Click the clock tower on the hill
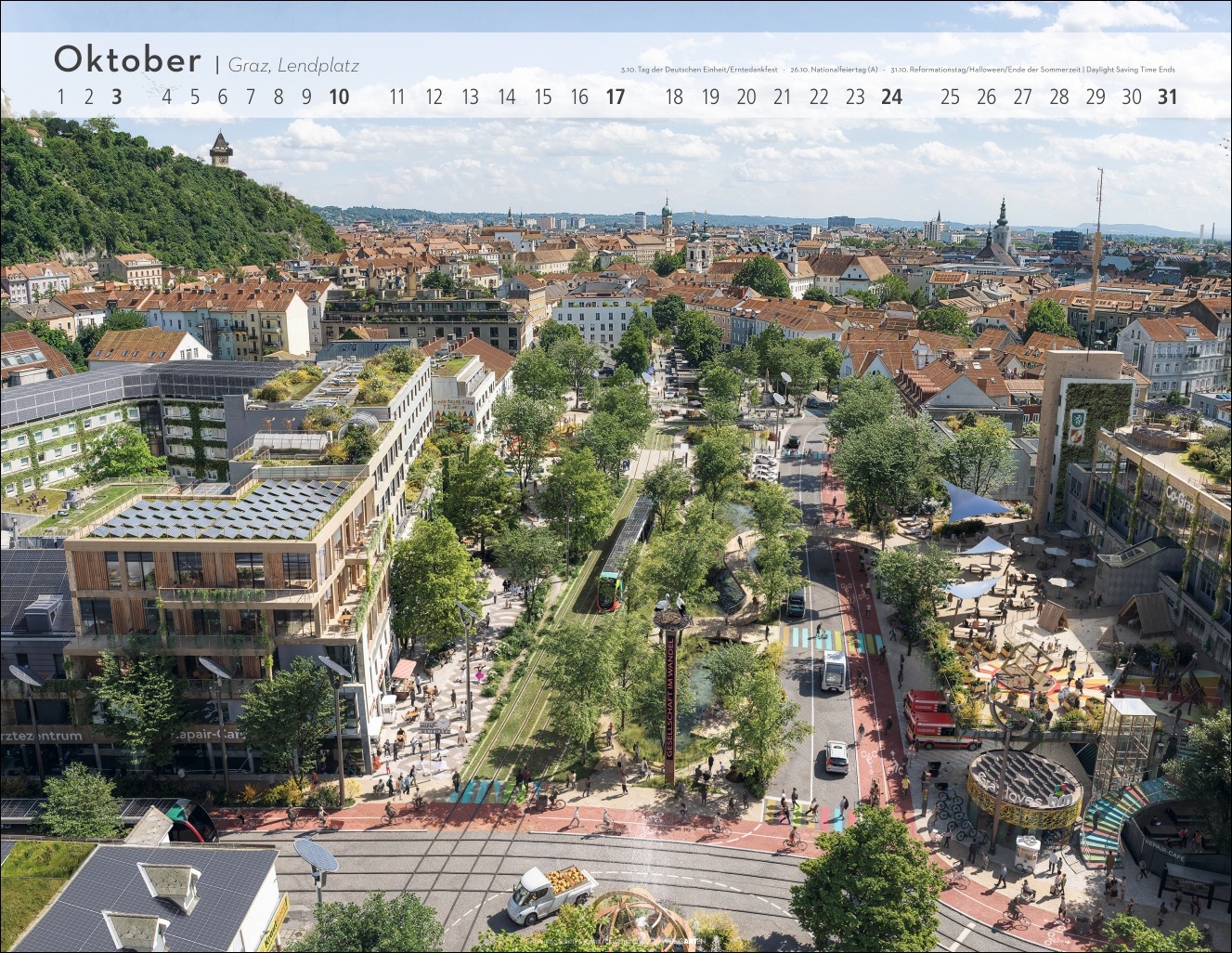Screen dimensions: 1232x953 coord(220,149)
